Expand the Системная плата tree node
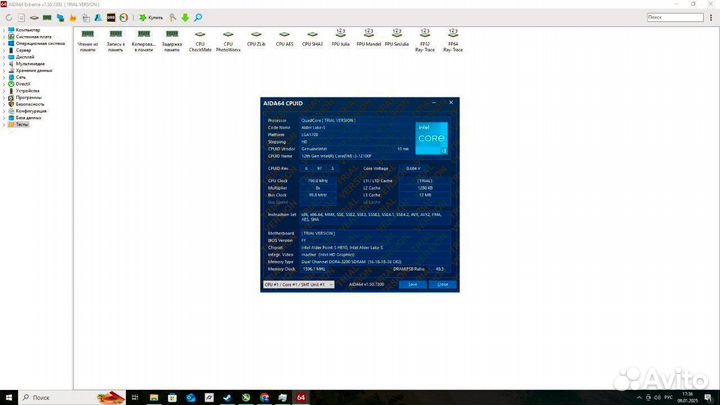 [4, 37]
